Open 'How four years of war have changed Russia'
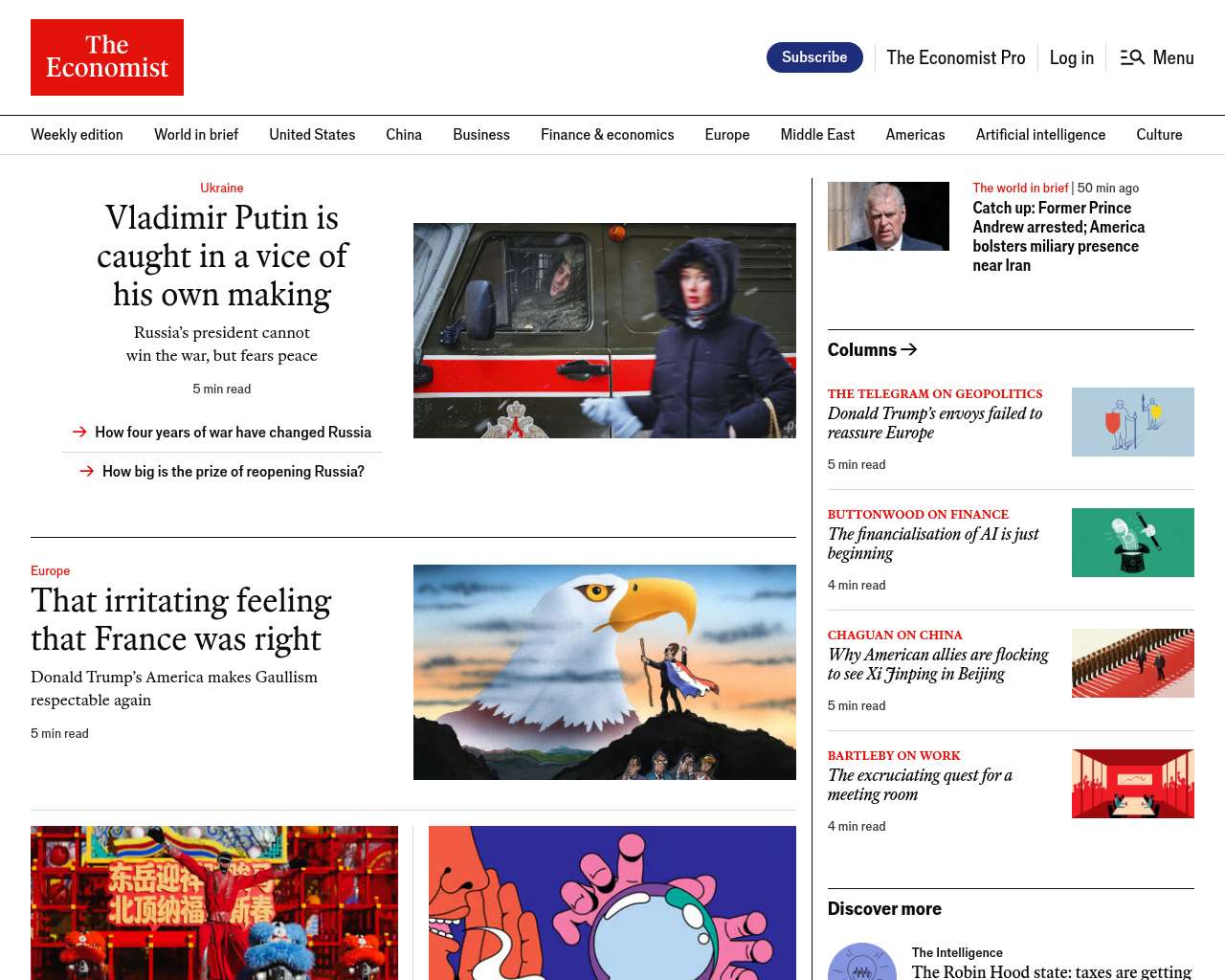Image resolution: width=1225 pixels, height=980 pixels. [233, 432]
